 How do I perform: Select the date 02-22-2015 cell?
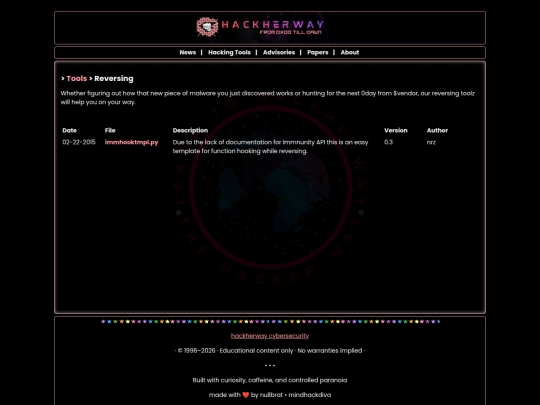(79, 142)
